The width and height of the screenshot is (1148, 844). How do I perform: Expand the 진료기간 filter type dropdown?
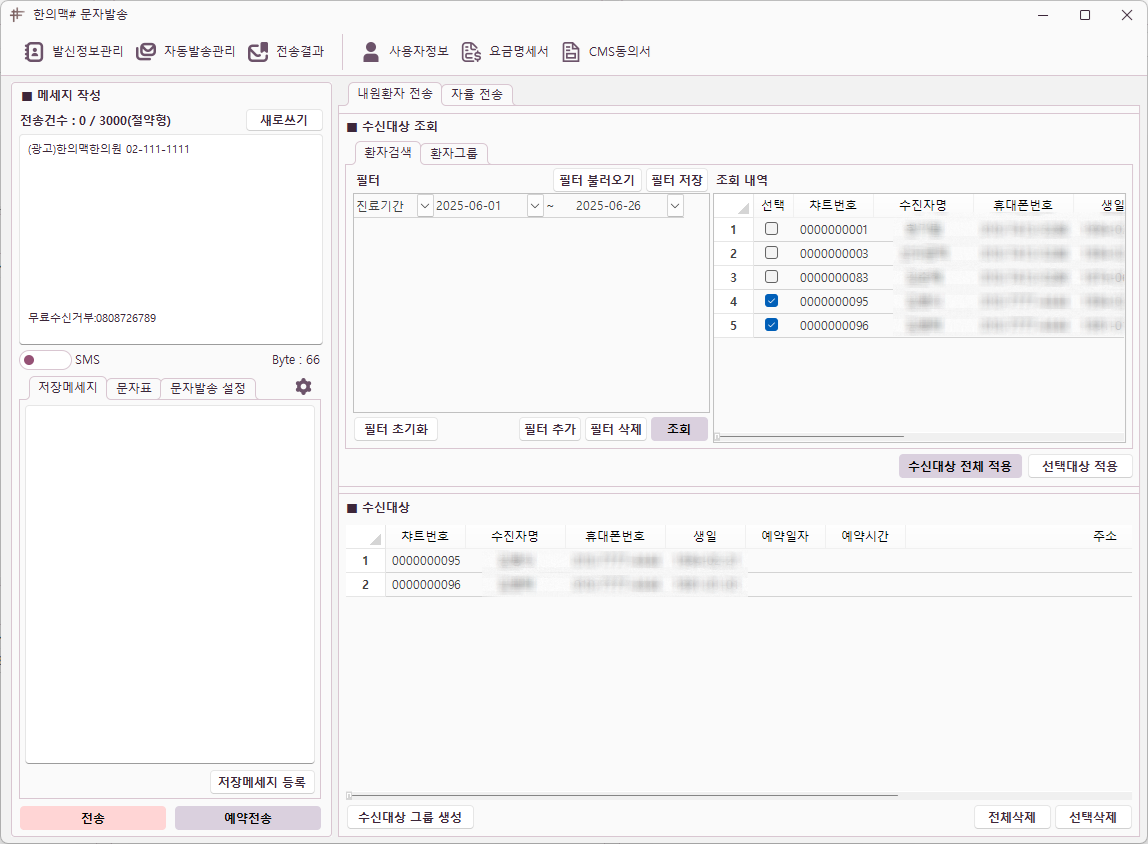pyautogui.click(x=424, y=206)
